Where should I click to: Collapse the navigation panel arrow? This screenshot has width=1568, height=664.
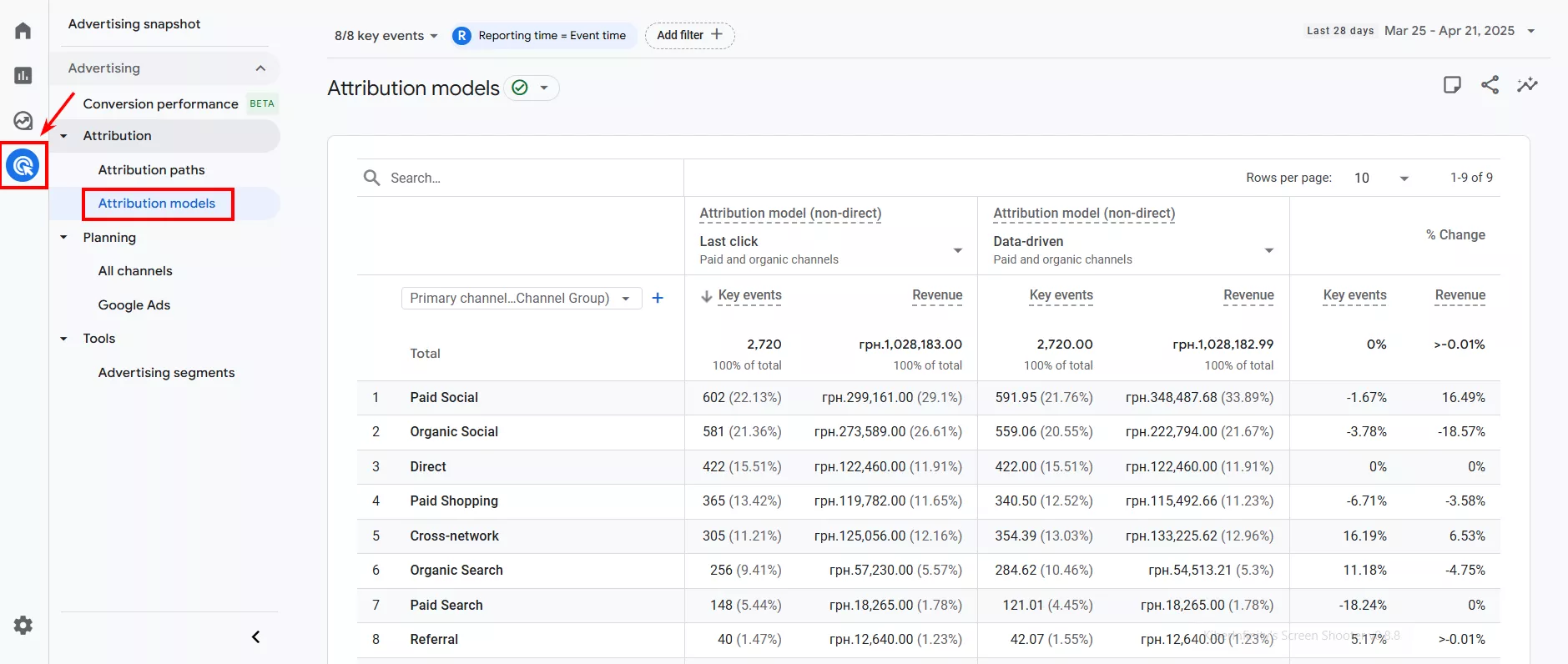tap(256, 637)
